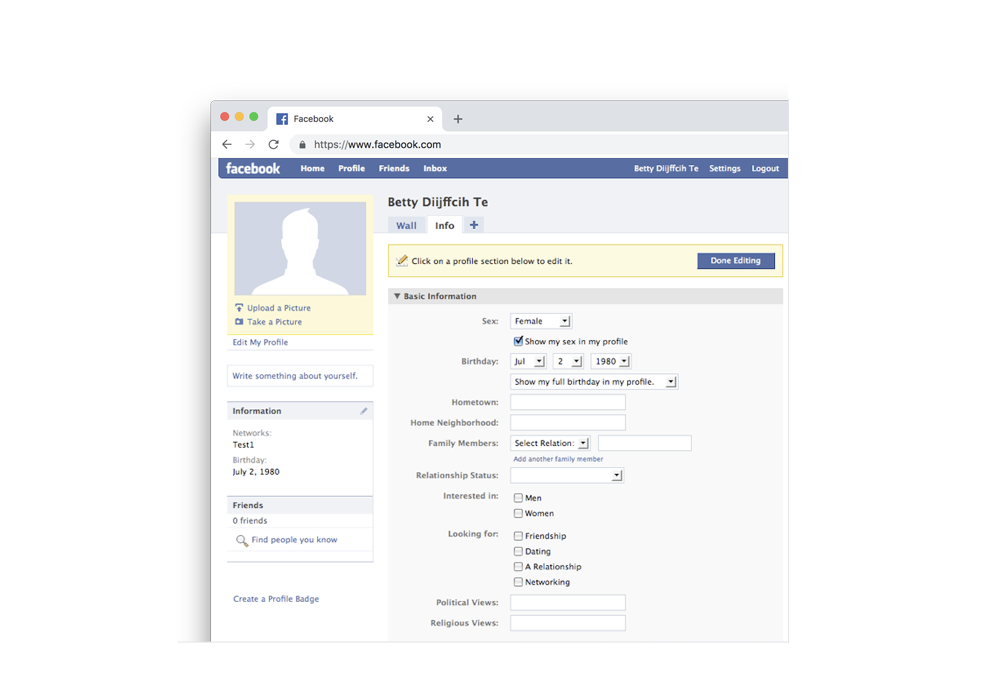Click the pencil icon in Information header
Viewport: 1000px width, 700px height.
click(364, 411)
